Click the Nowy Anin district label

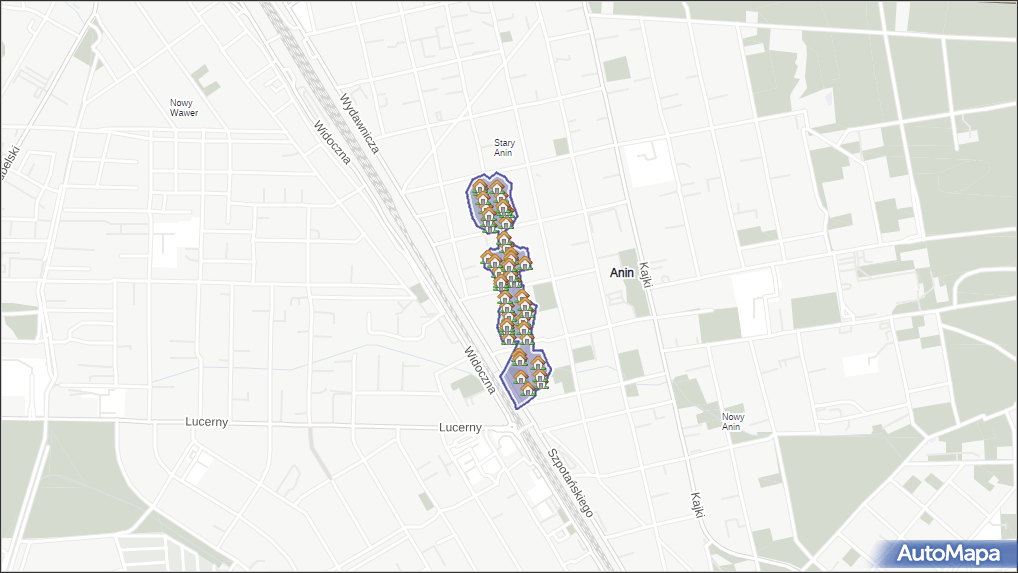[x=732, y=421]
